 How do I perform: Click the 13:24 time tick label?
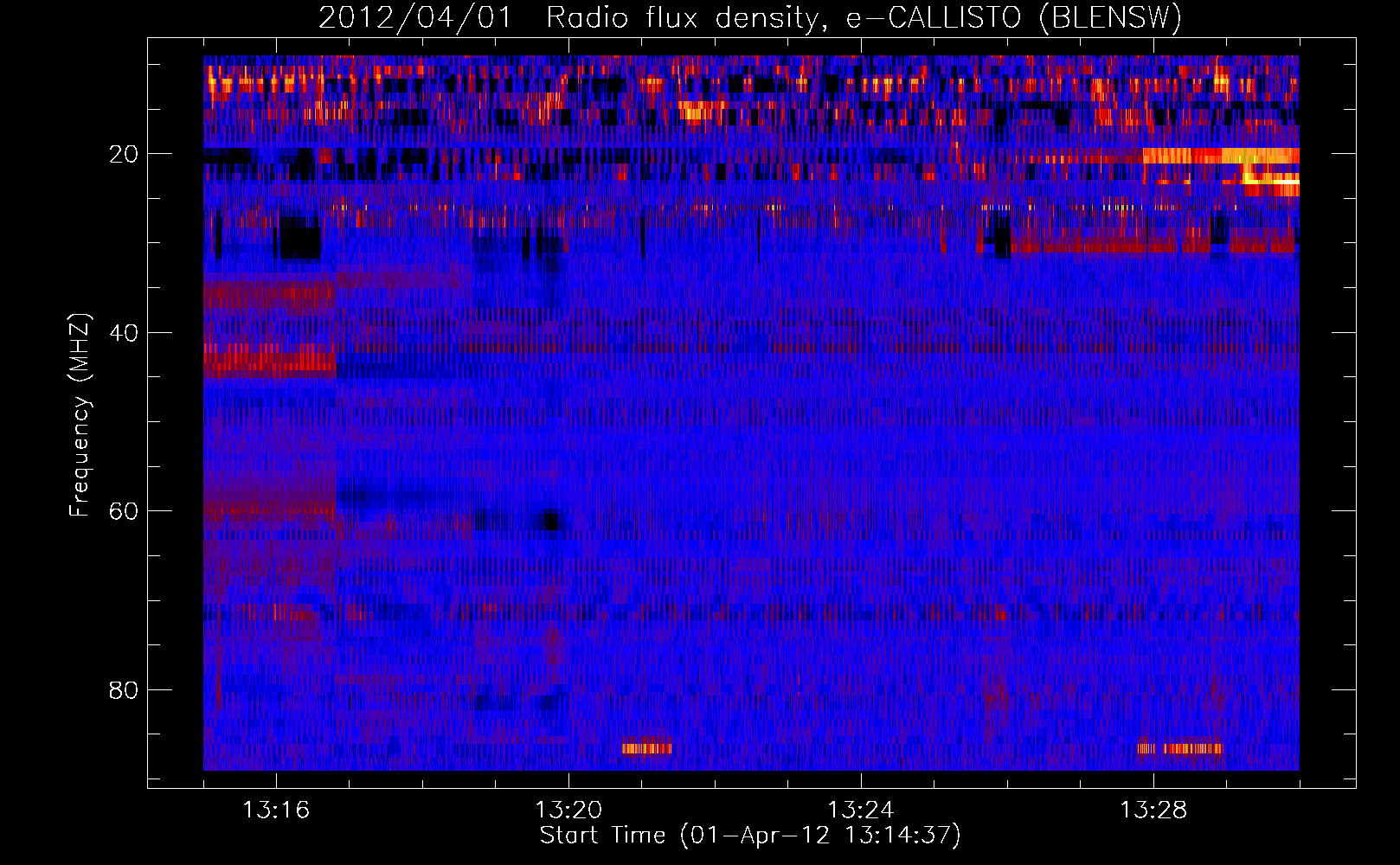(861, 811)
